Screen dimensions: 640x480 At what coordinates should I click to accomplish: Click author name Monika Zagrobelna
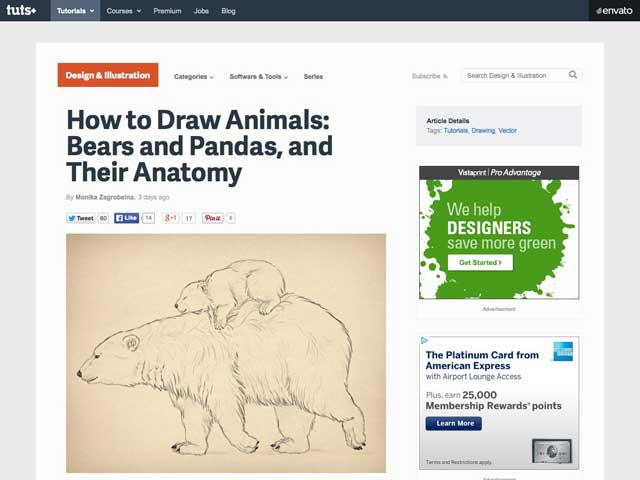pos(104,197)
